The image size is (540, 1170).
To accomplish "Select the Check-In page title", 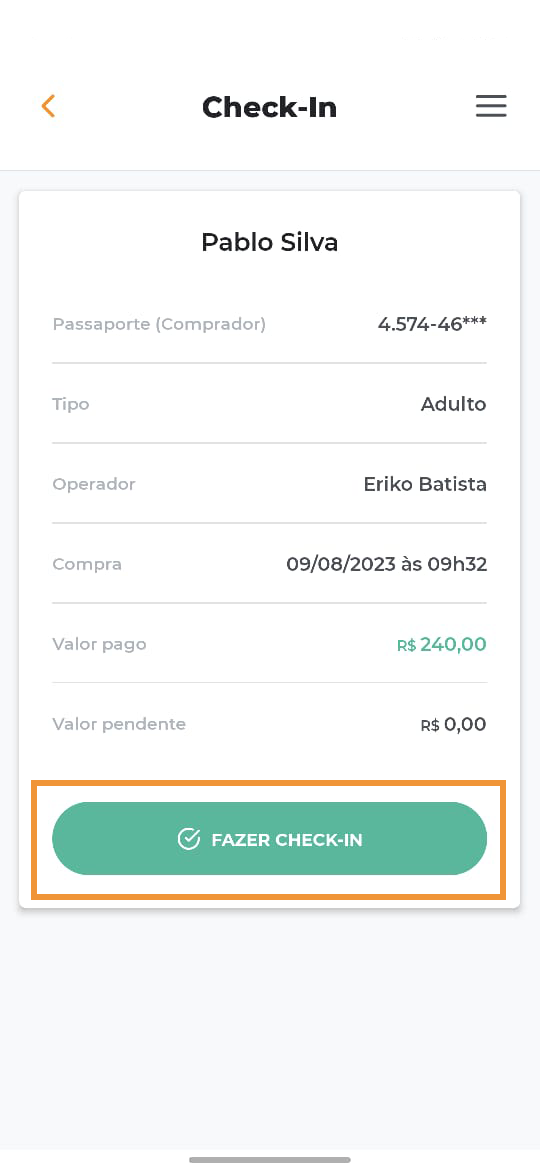I will coord(269,107).
